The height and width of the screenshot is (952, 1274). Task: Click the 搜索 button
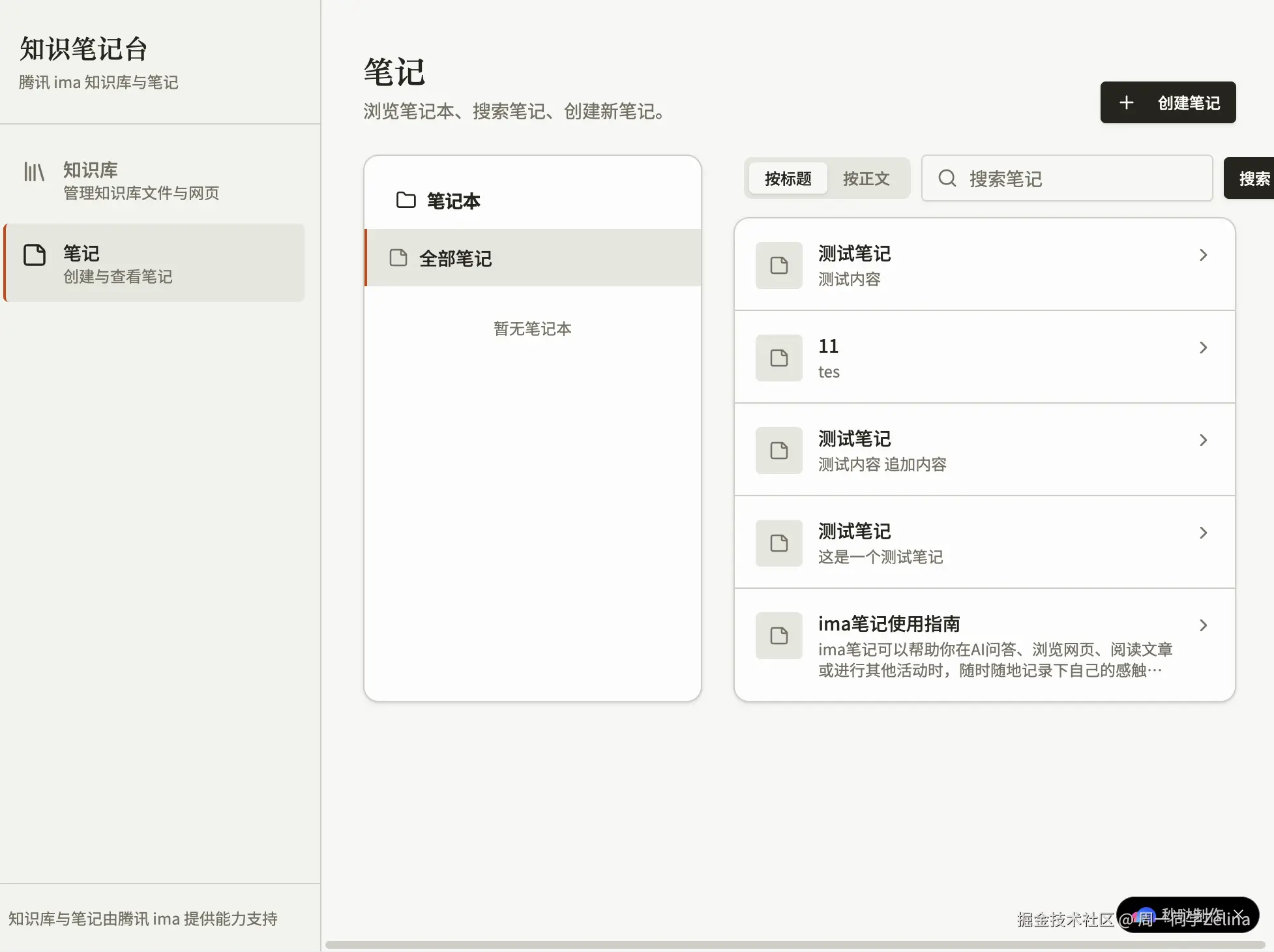pos(1250,178)
